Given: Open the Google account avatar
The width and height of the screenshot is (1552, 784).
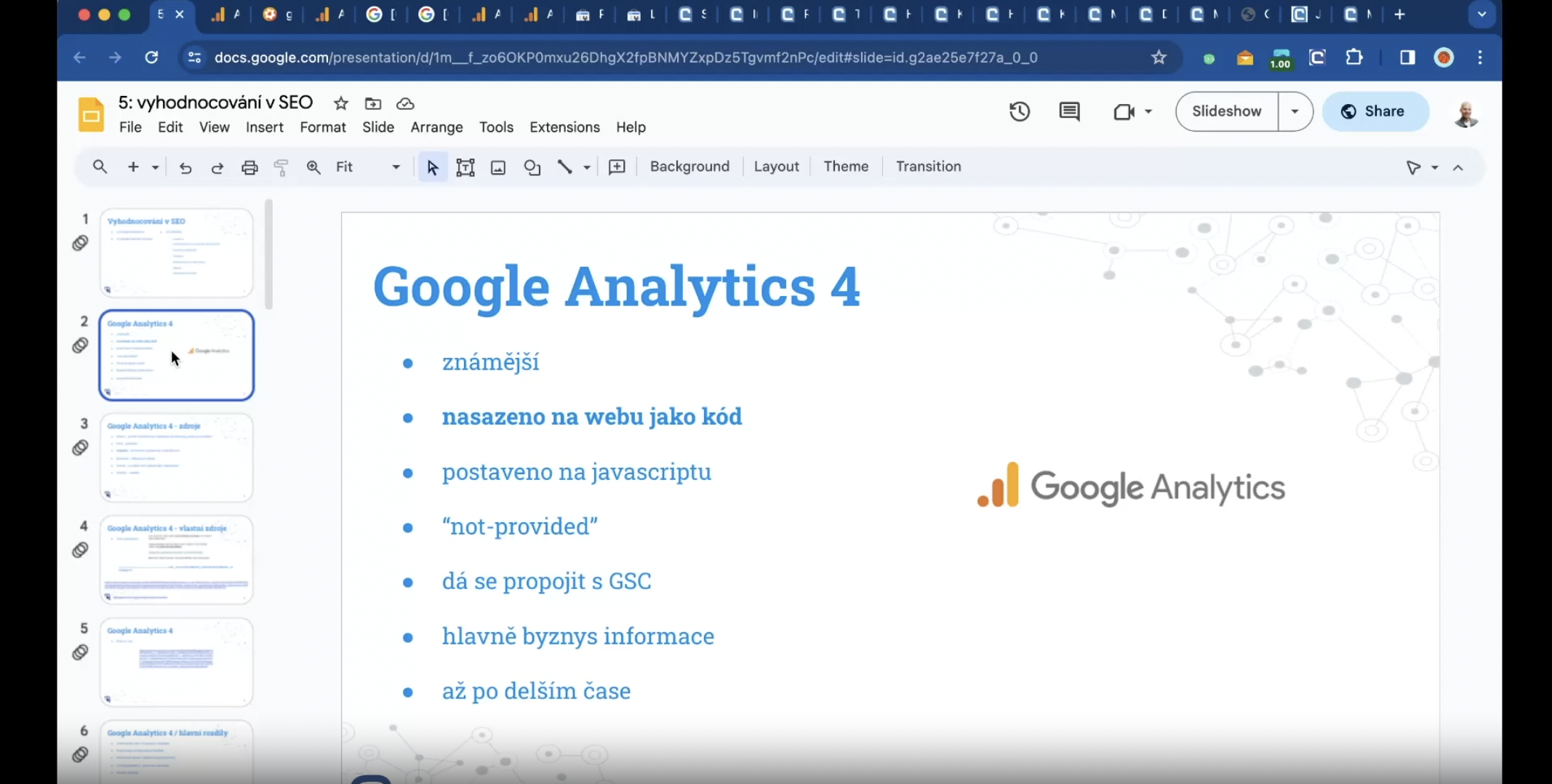Looking at the screenshot, I should click(x=1466, y=113).
